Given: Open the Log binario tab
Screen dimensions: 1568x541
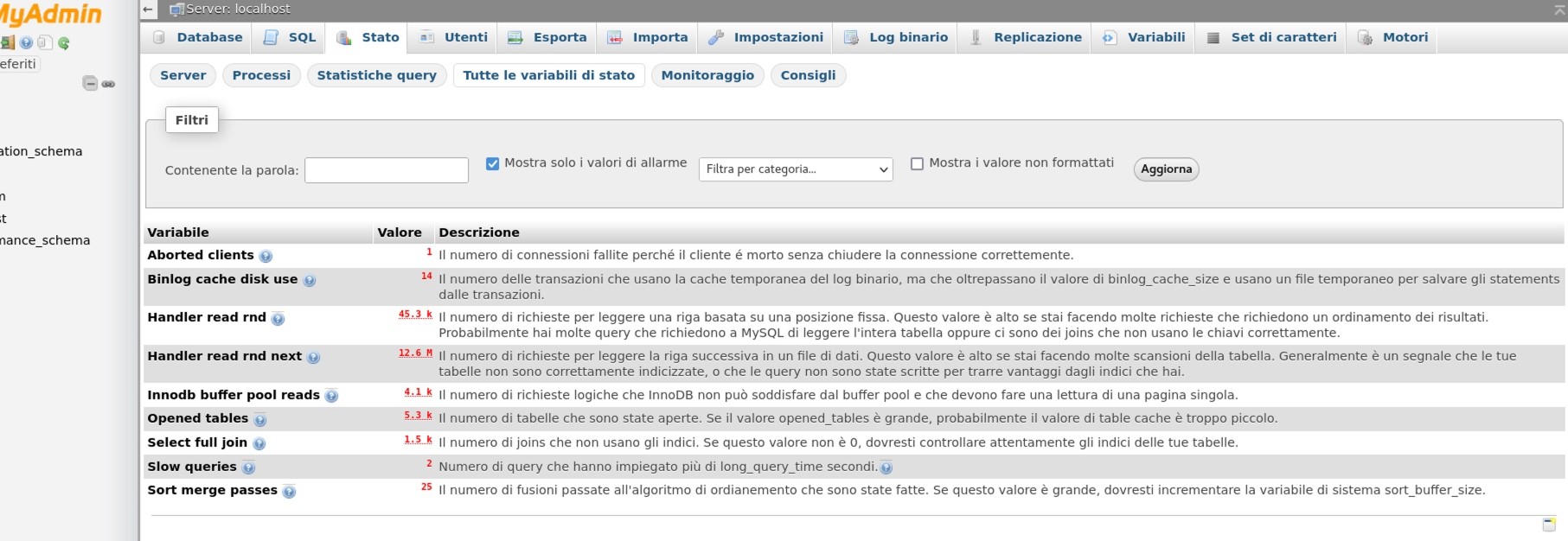Looking at the screenshot, I should coord(896,38).
